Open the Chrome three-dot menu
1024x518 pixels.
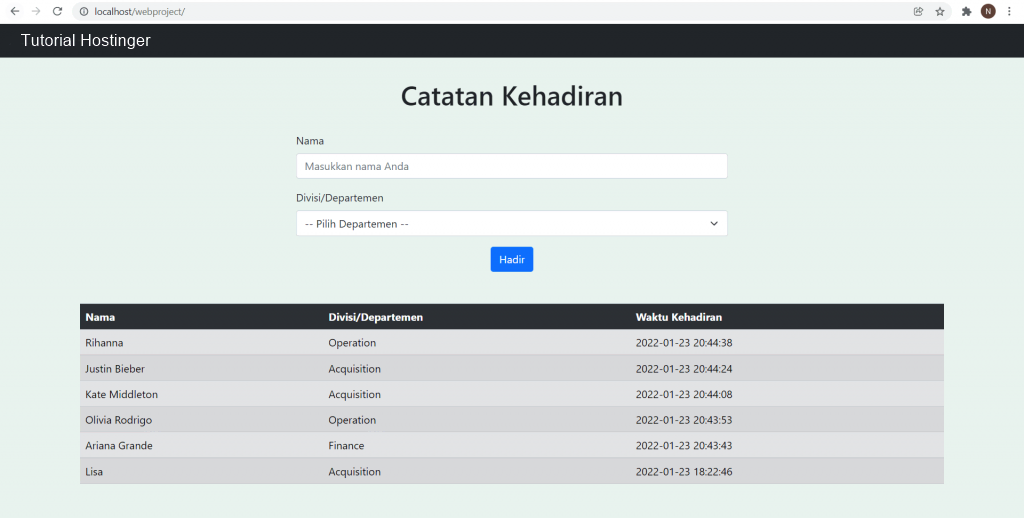pos(1009,11)
